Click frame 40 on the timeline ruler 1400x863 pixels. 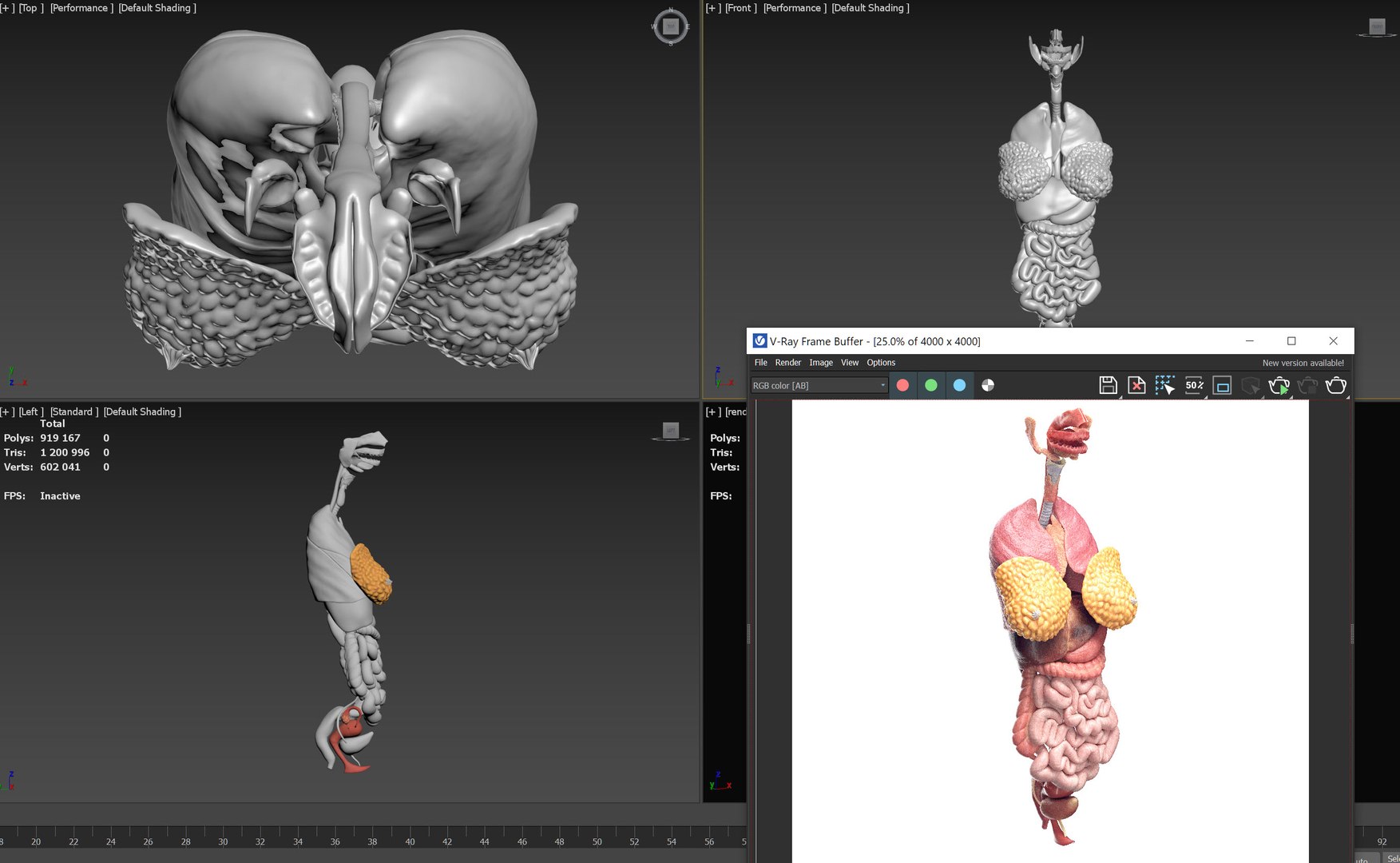(410, 841)
